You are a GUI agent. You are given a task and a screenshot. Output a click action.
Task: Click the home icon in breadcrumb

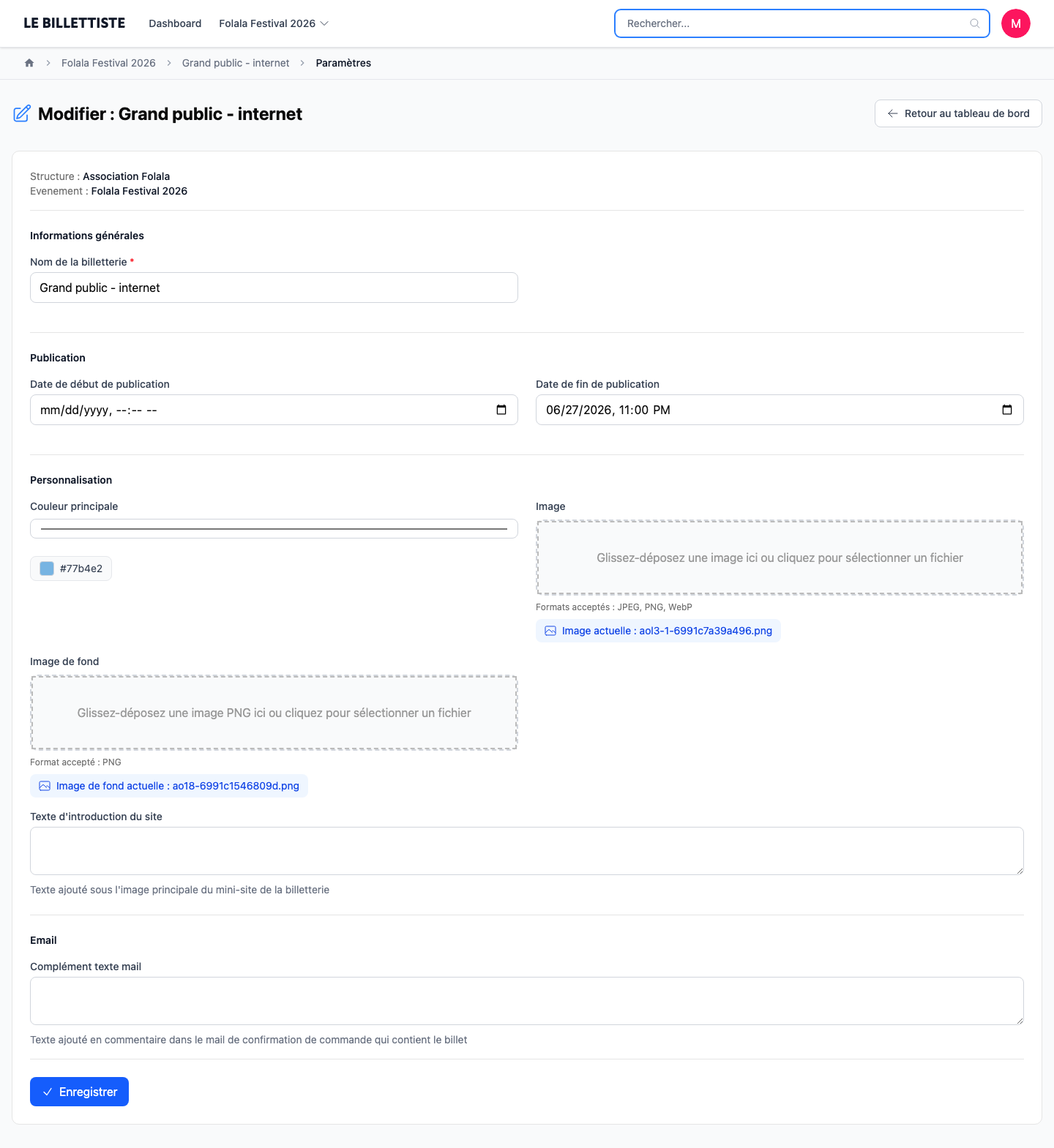pyautogui.click(x=29, y=63)
